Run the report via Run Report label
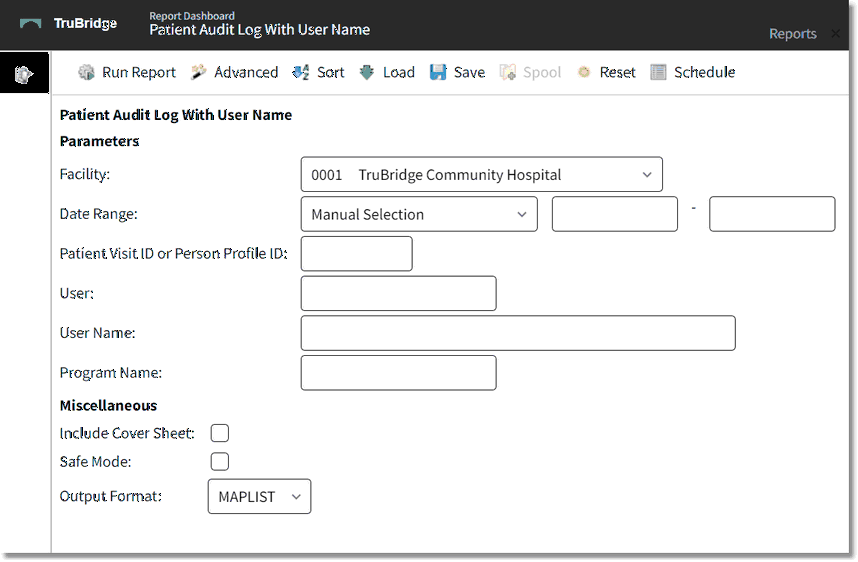The height and width of the screenshot is (562, 858). tap(139, 72)
